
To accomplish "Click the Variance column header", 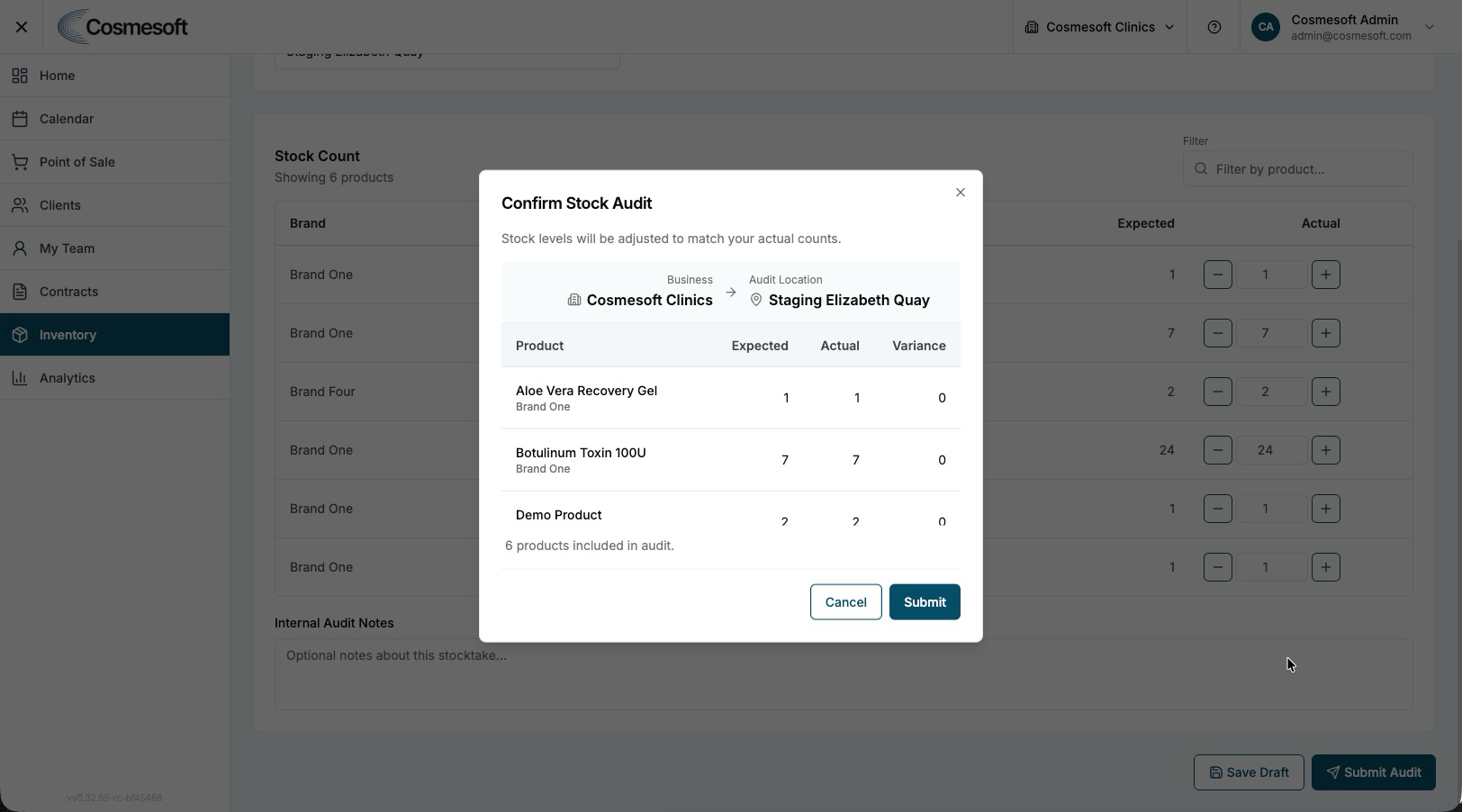I will 918,346.
